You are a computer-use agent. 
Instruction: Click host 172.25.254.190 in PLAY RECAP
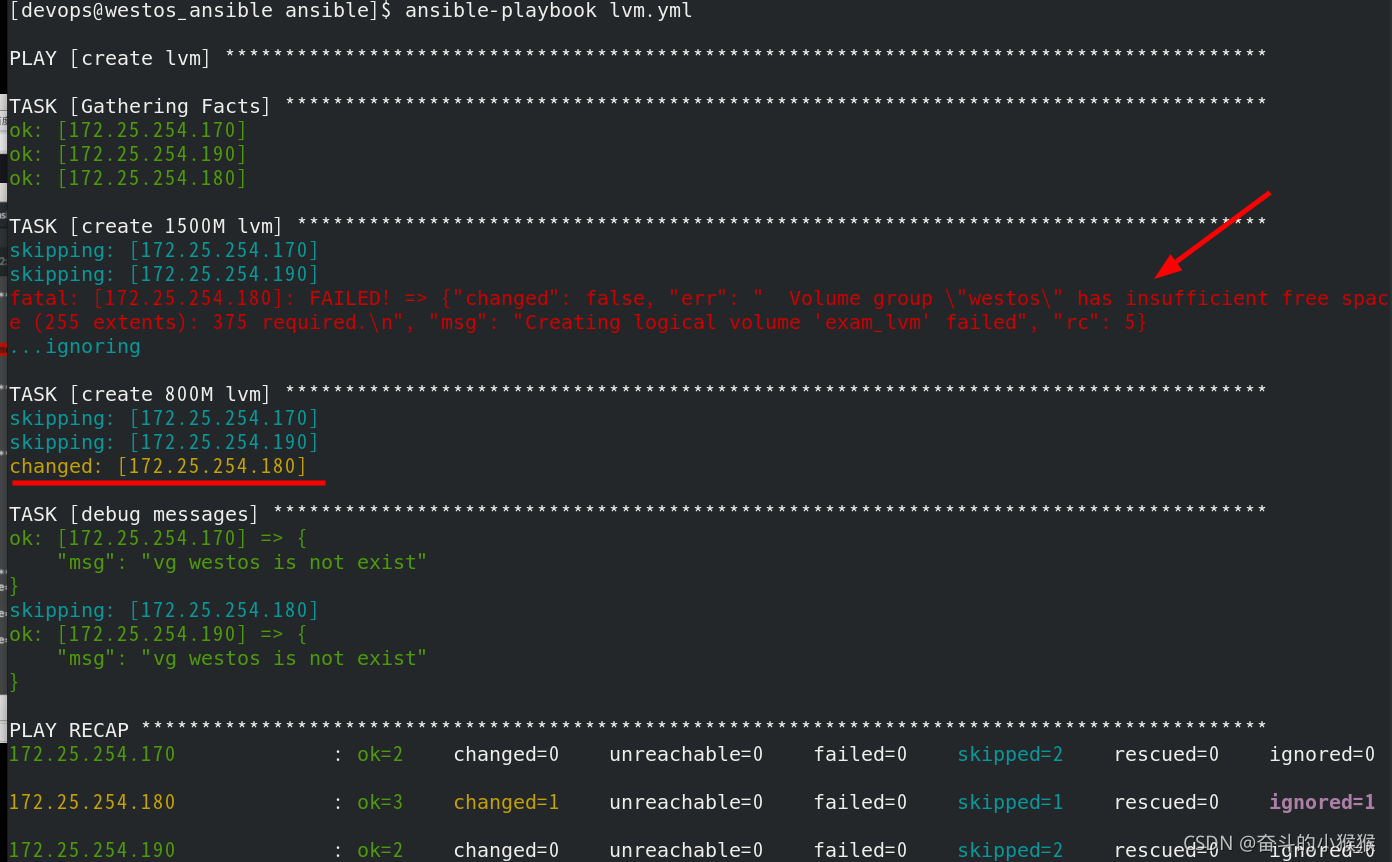coord(92,850)
